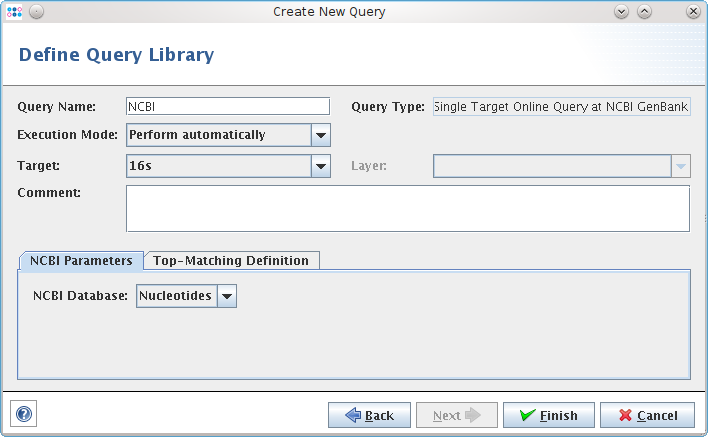Viewport: 708px width, 437px height.
Task: Select the NCBI Parameters tab
Action: pos(81,260)
